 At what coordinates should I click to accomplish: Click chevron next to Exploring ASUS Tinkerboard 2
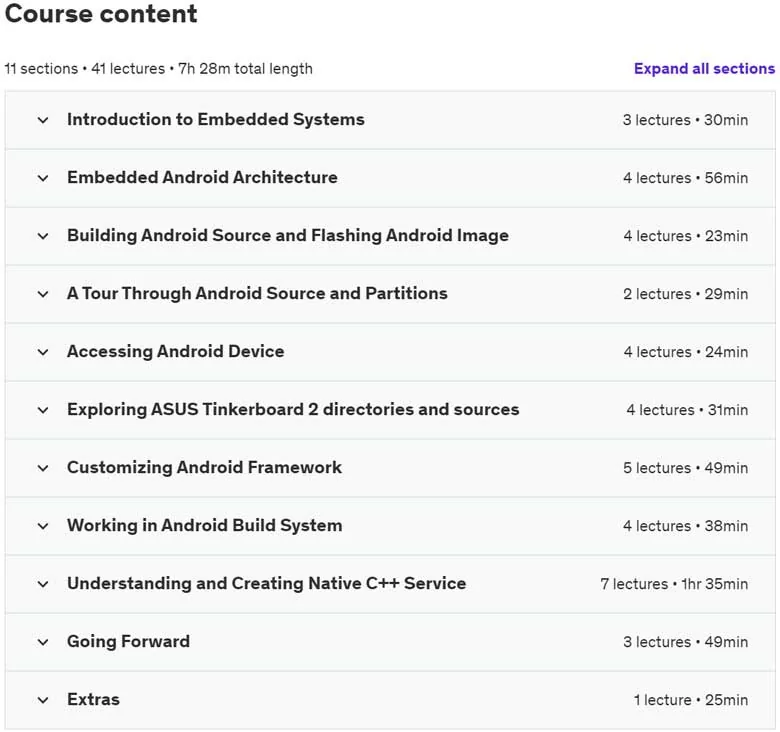(43, 410)
